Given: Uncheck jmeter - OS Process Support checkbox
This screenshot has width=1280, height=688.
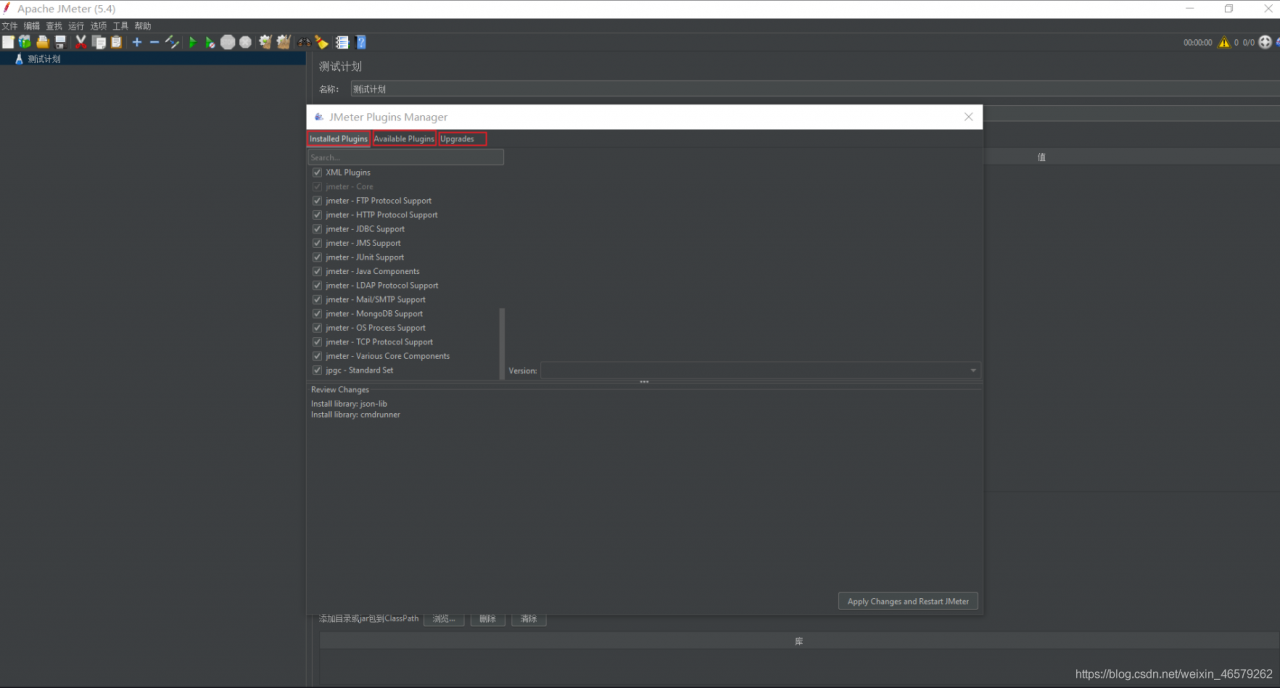Looking at the screenshot, I should coord(317,327).
